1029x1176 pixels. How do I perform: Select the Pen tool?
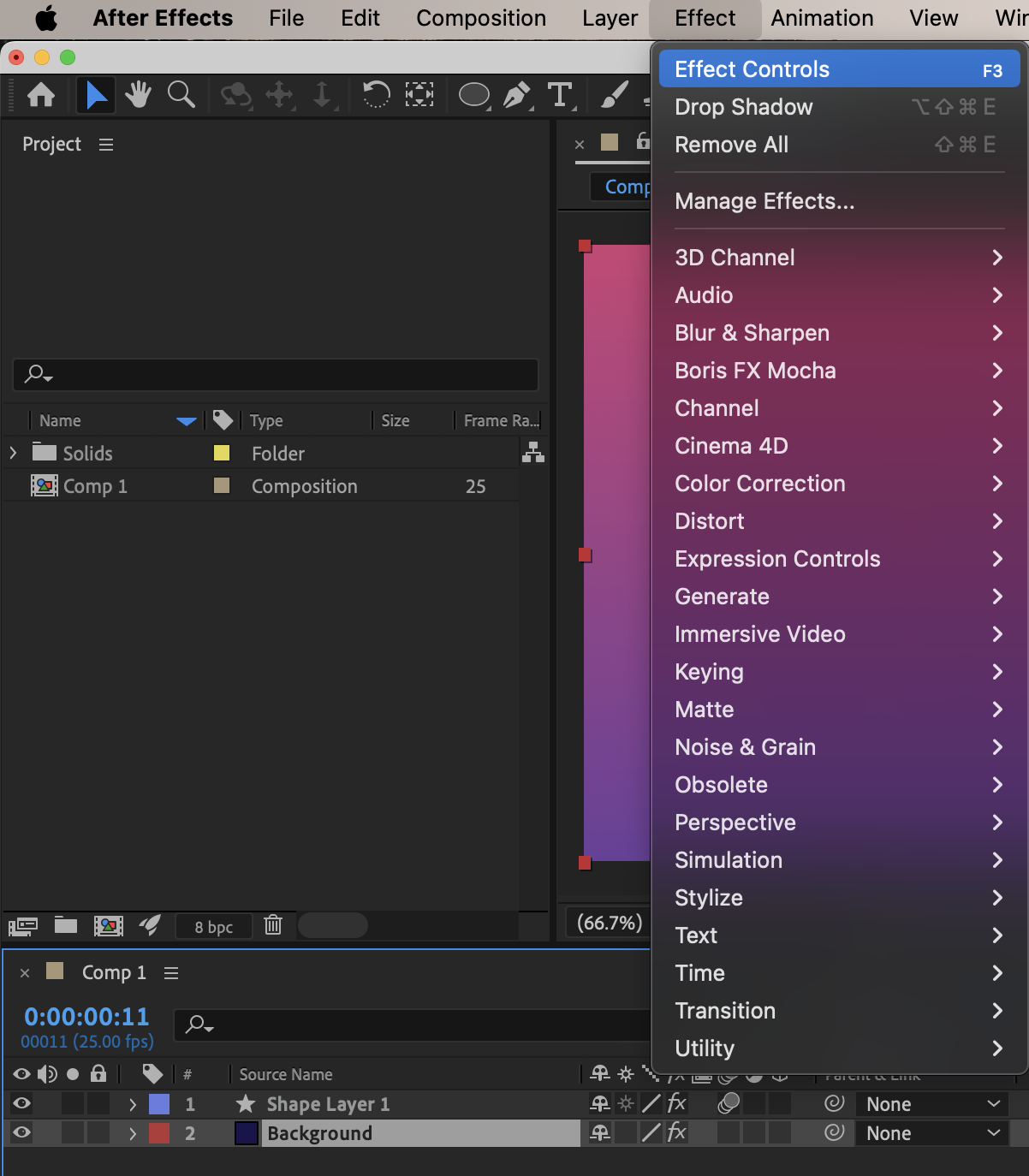pyautogui.click(x=517, y=95)
